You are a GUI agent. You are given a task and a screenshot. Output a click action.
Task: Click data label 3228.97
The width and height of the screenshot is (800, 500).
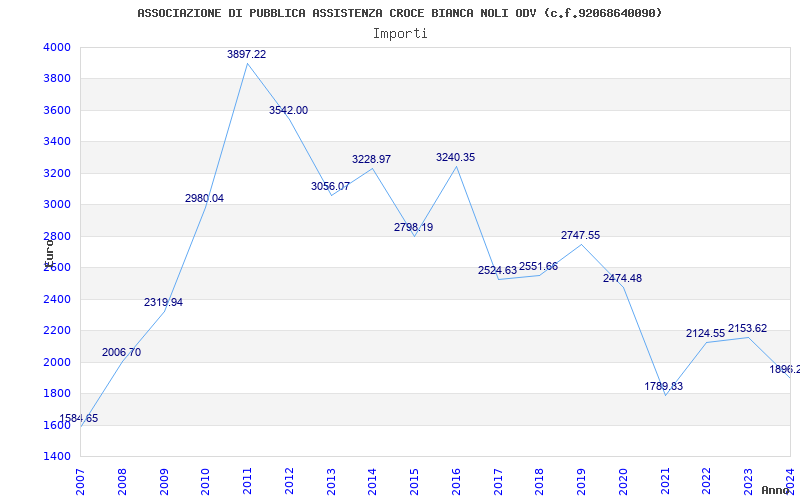pyautogui.click(x=371, y=160)
